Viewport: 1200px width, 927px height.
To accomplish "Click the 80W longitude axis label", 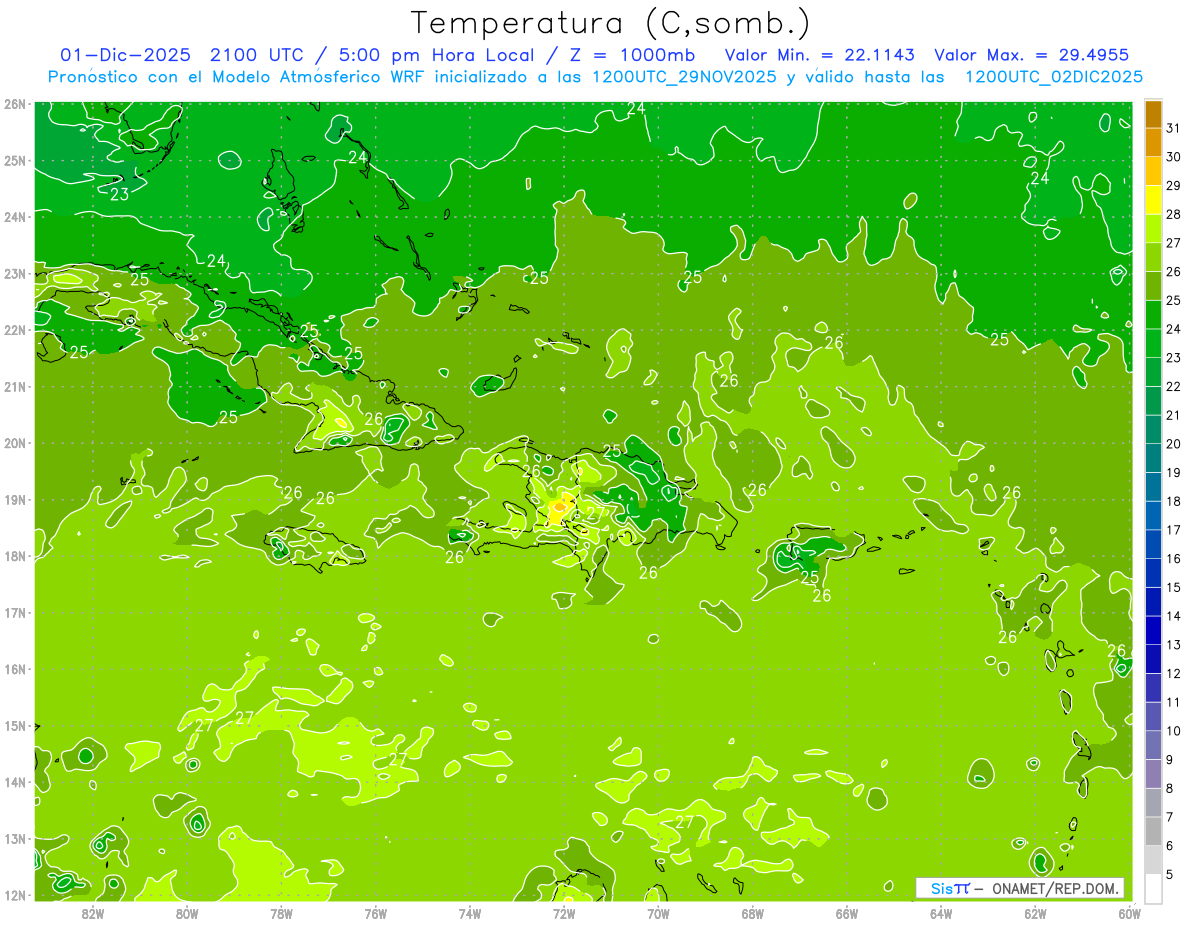I will (x=187, y=913).
